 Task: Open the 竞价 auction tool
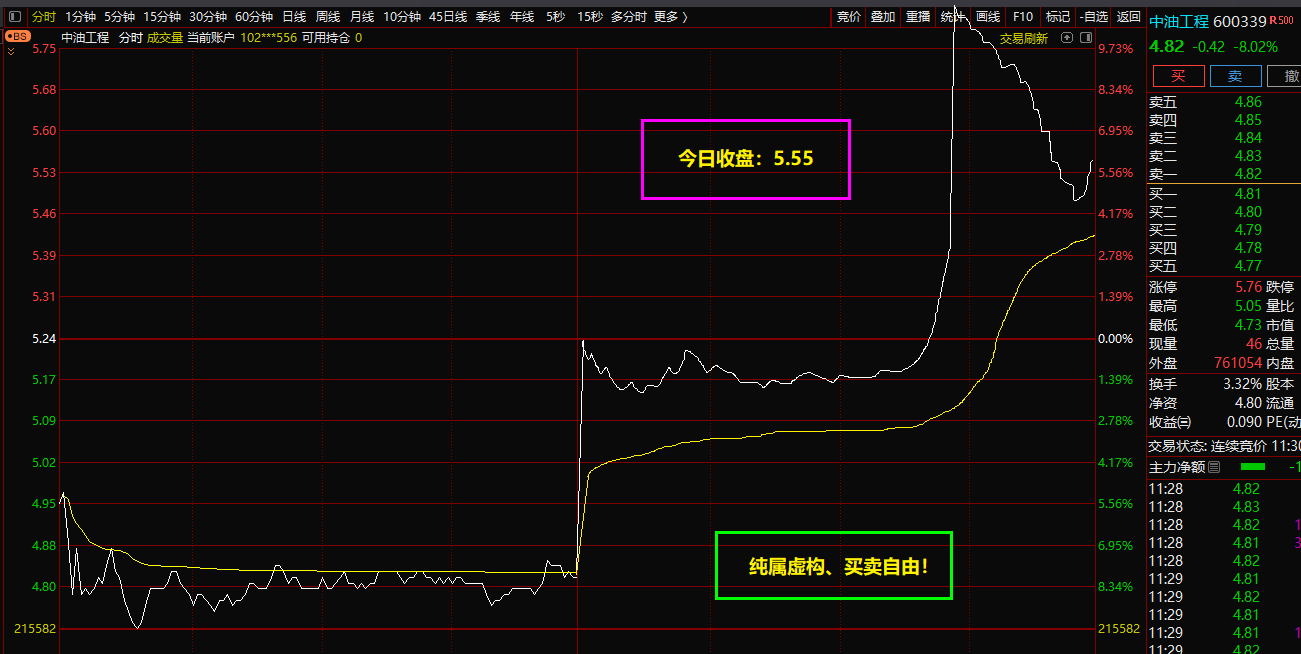pyautogui.click(x=848, y=17)
